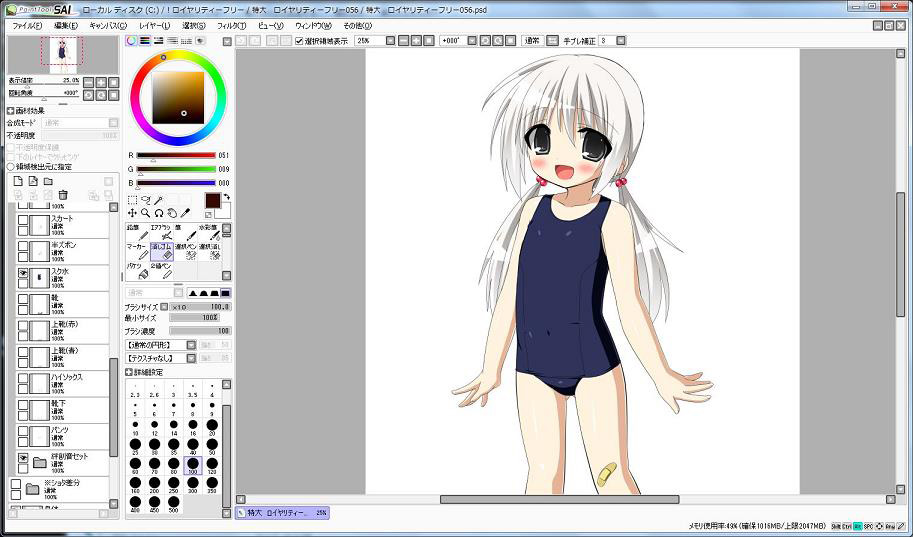Toggle the 選択領域表示 checkbox
The image size is (913, 537).
pyautogui.click(x=300, y=41)
